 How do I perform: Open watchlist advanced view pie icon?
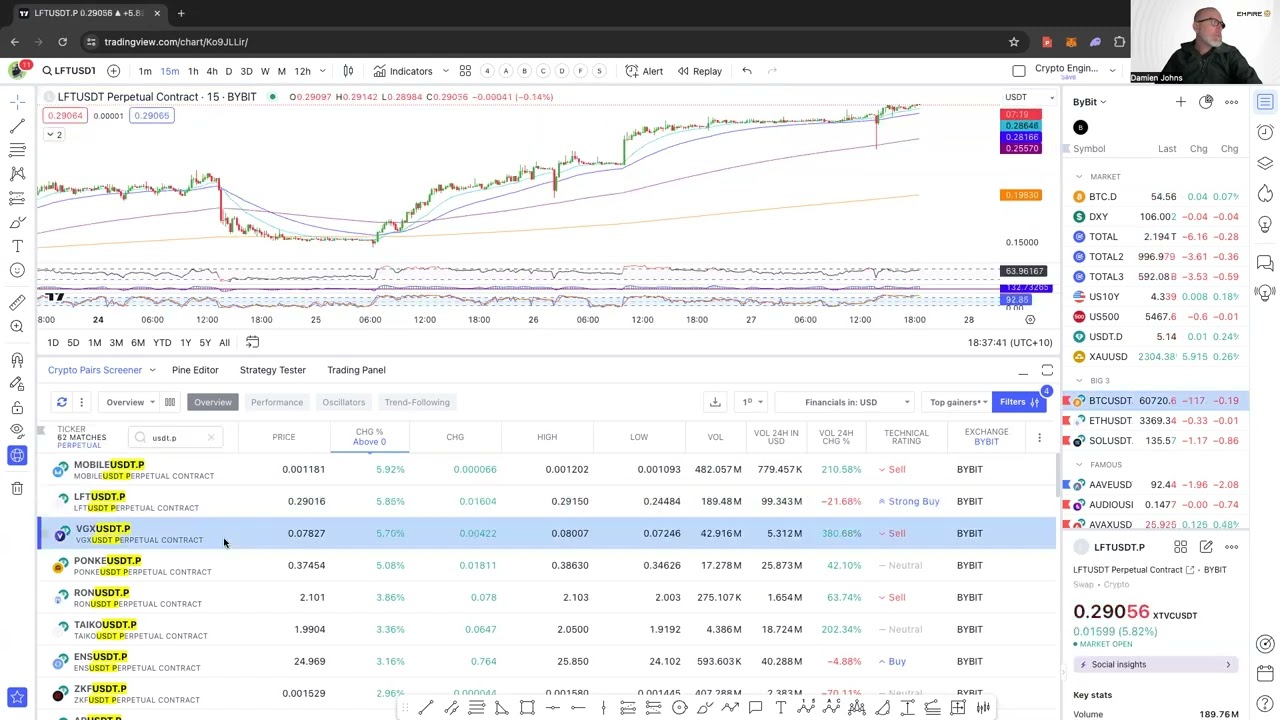(x=1206, y=102)
